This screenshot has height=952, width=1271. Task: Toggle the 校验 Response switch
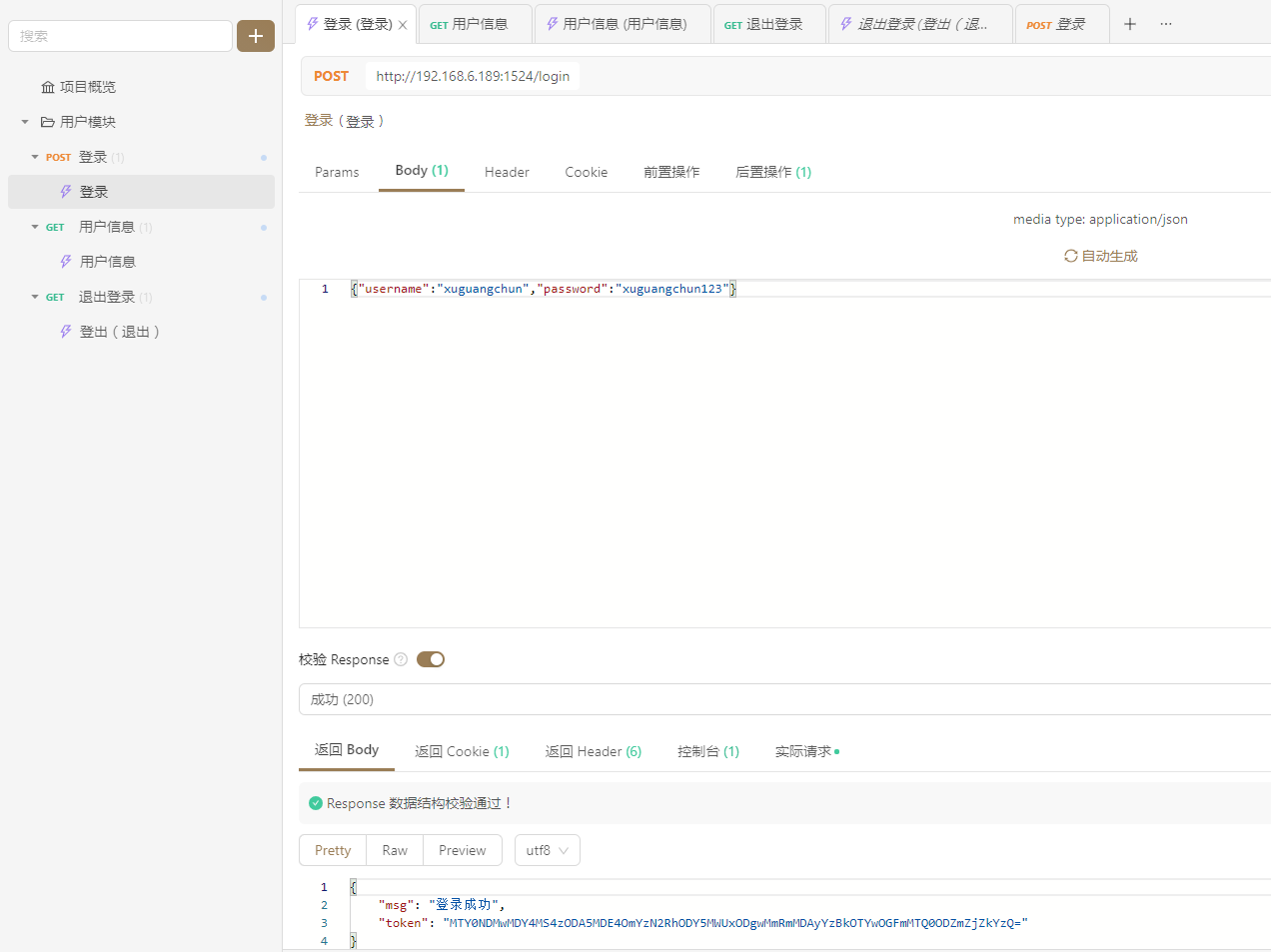[431, 659]
